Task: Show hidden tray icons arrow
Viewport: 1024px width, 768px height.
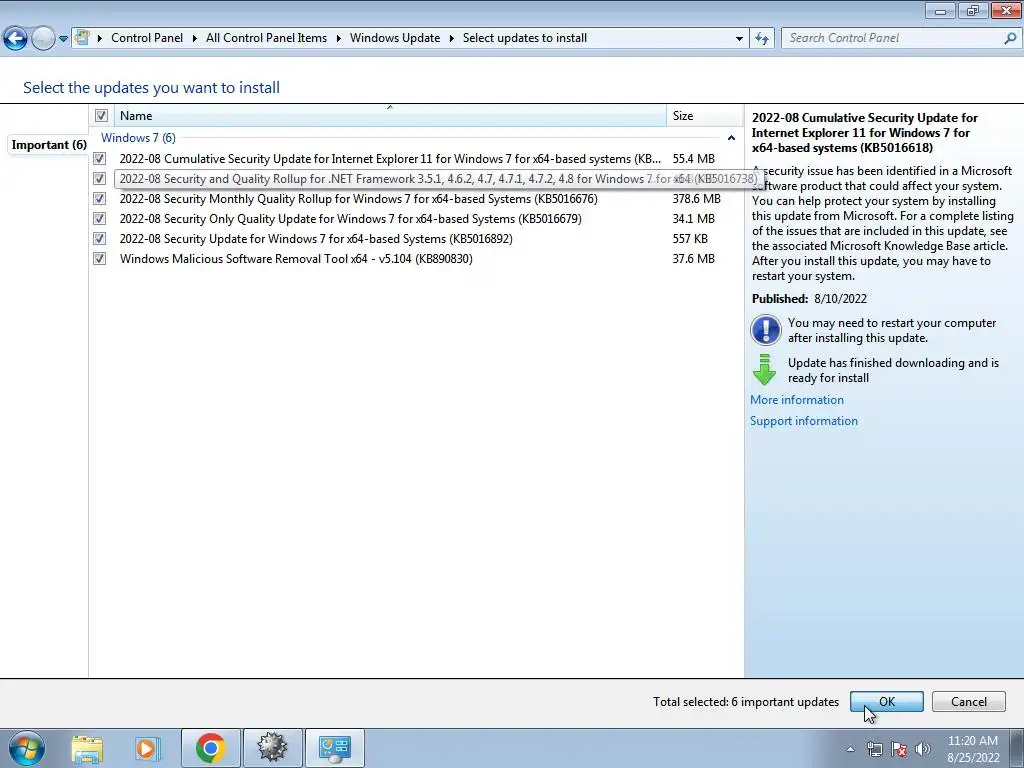Action: point(850,749)
